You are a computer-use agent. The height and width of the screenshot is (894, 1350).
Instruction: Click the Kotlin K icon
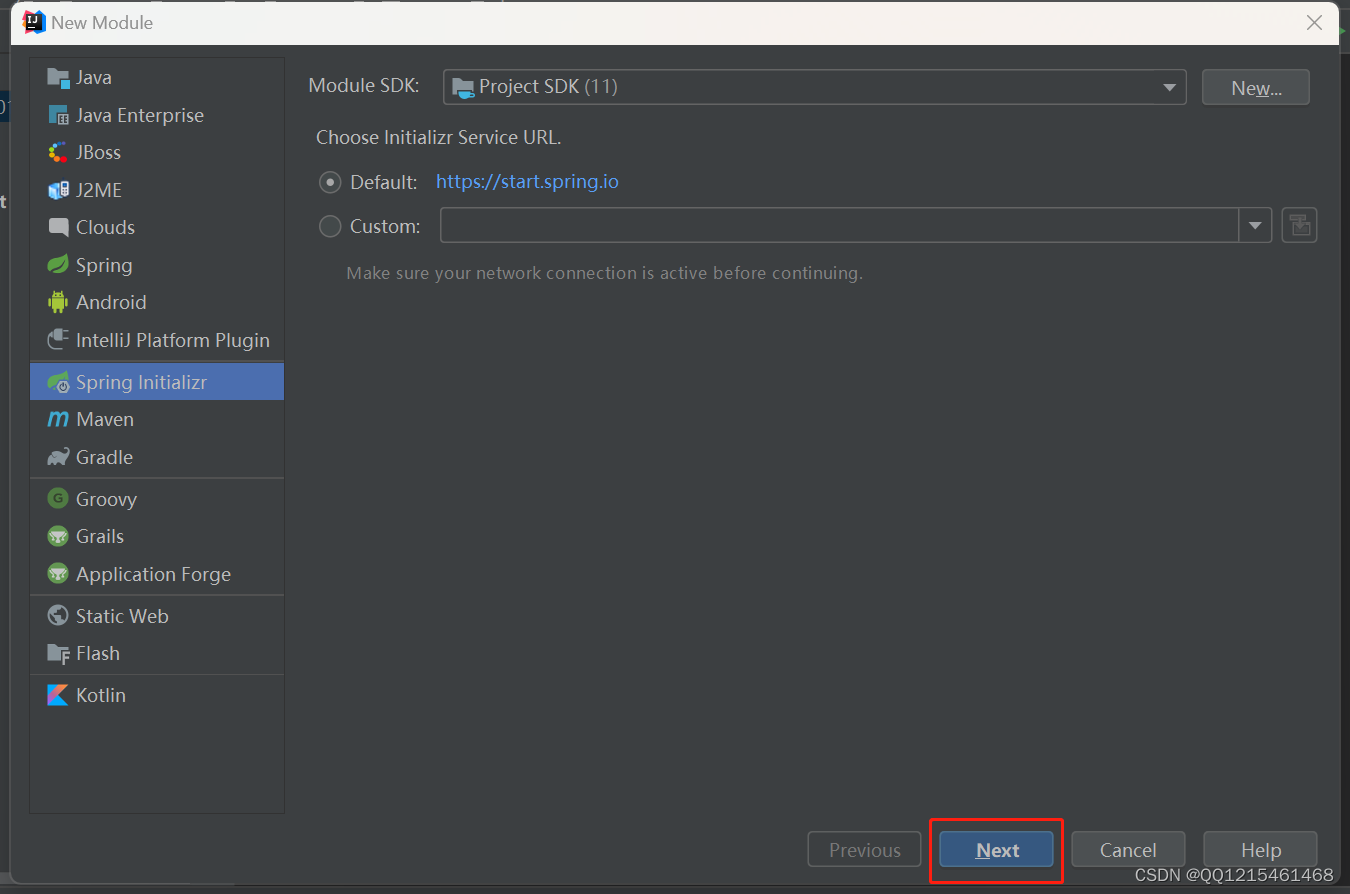tap(58, 695)
